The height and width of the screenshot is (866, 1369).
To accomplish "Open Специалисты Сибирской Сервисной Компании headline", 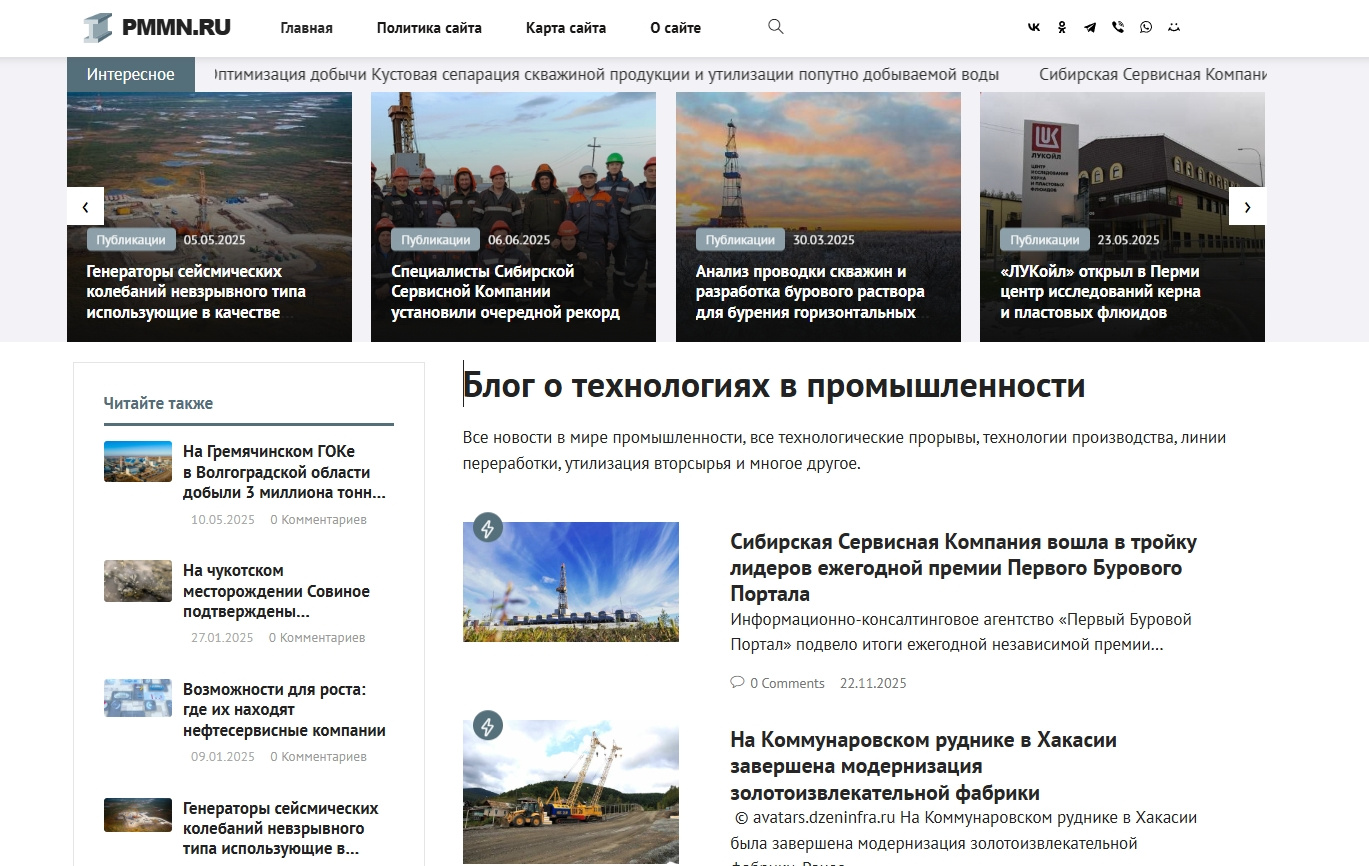I will tap(506, 292).
